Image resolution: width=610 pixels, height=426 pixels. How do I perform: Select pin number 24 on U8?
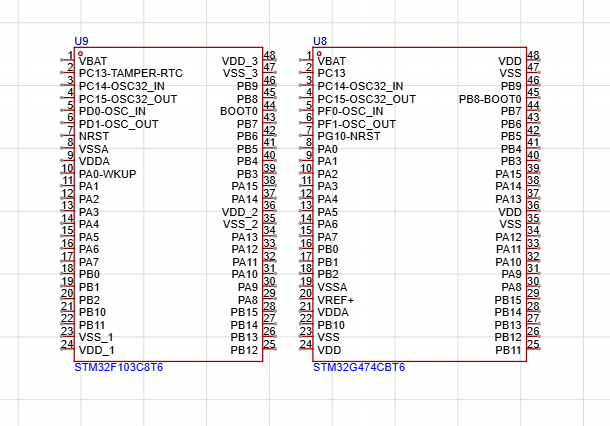[306, 344]
